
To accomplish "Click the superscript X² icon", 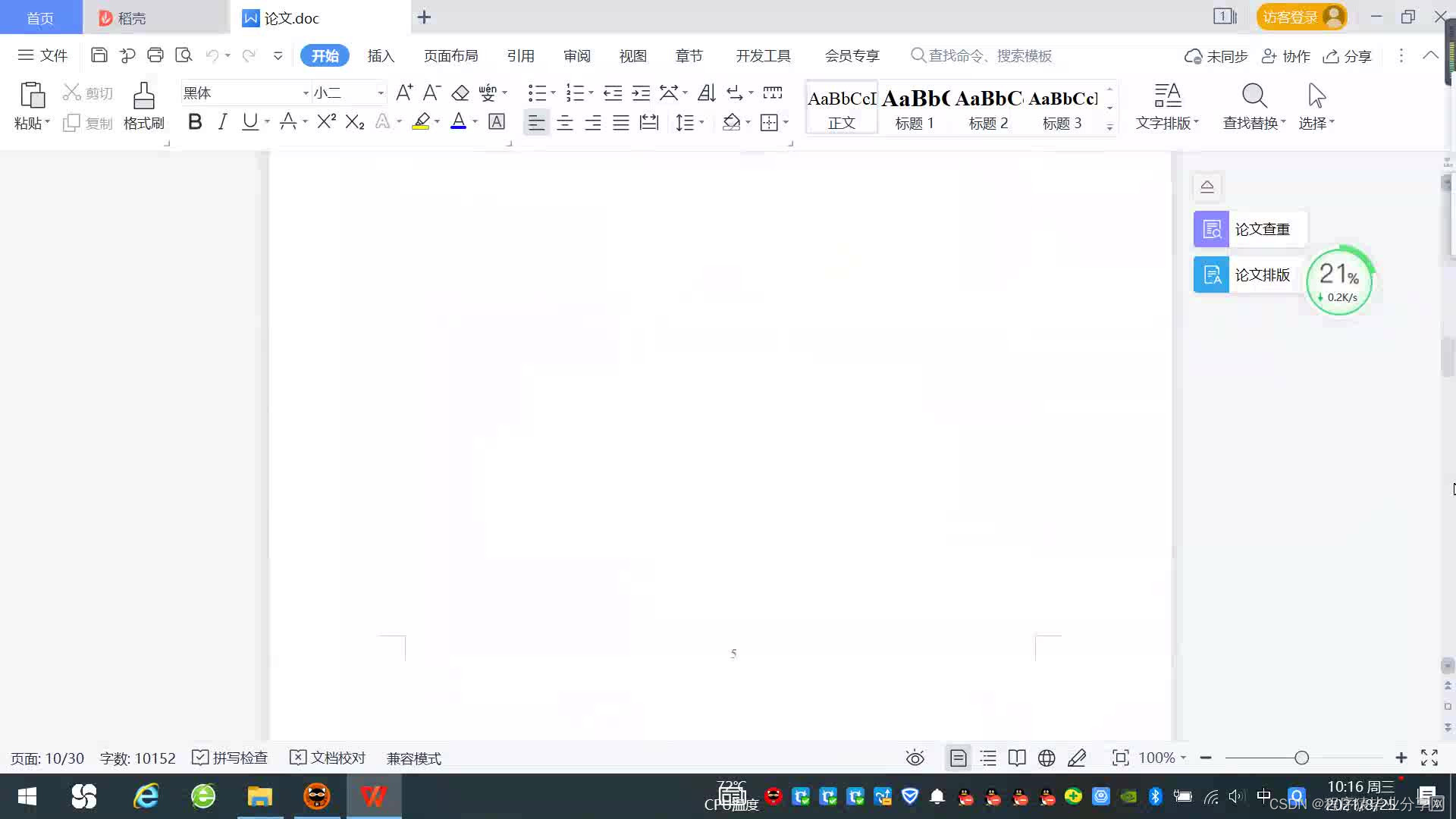I will [326, 122].
